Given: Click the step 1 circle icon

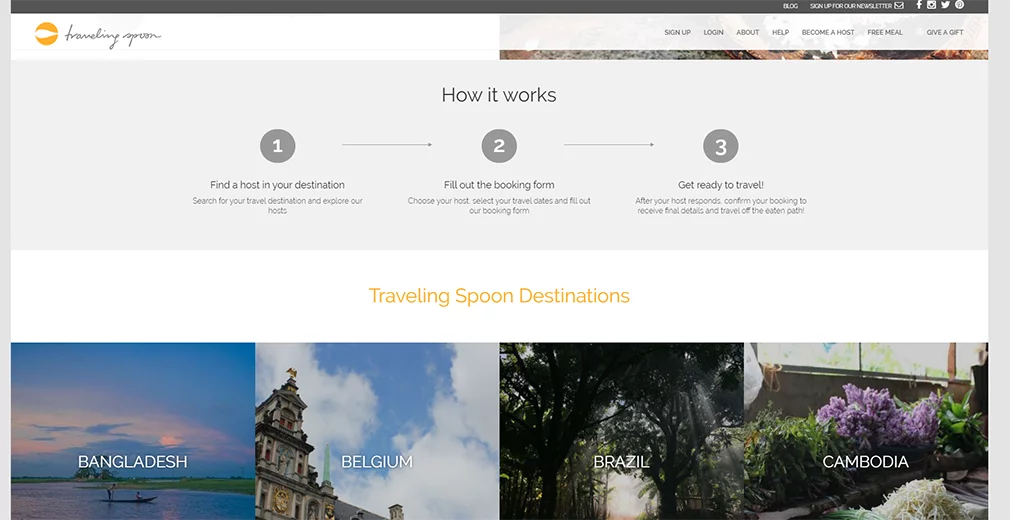Looking at the screenshot, I should (278, 146).
